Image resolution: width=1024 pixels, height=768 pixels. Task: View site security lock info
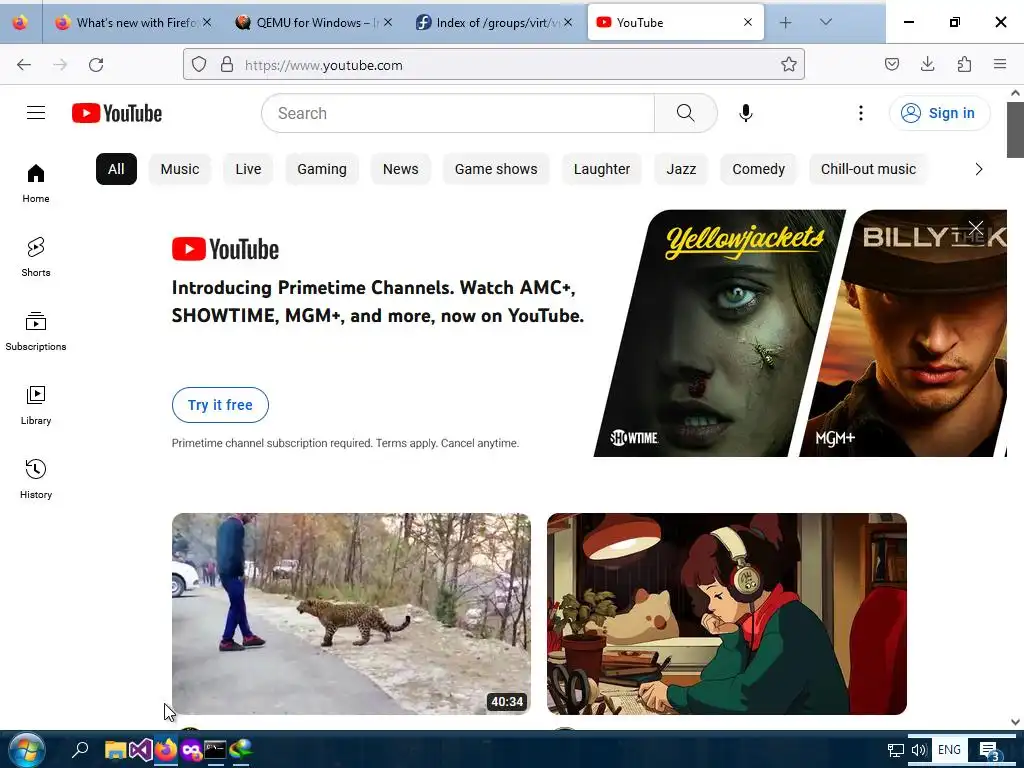click(227, 64)
